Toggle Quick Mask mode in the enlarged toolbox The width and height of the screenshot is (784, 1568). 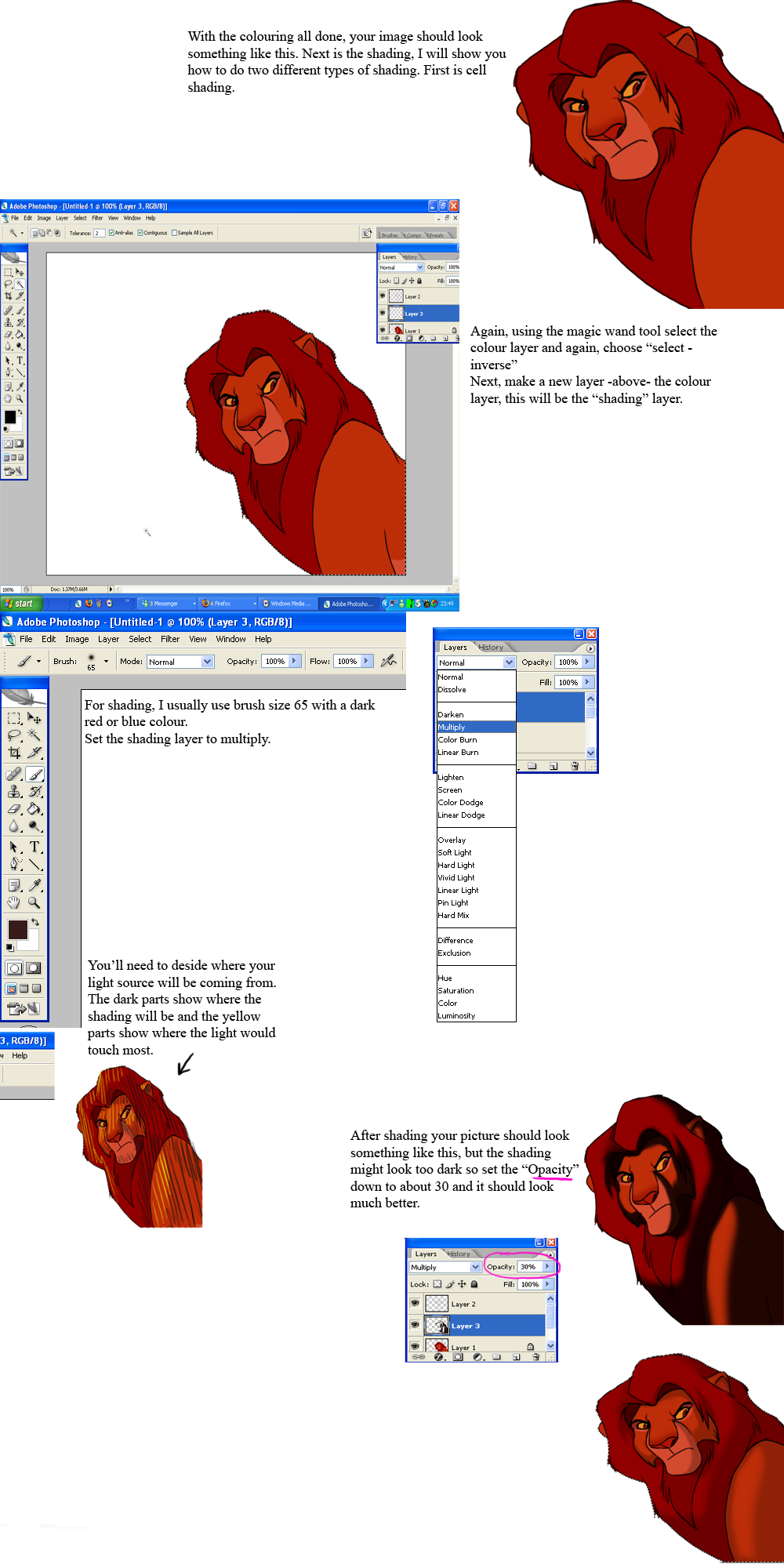34,968
